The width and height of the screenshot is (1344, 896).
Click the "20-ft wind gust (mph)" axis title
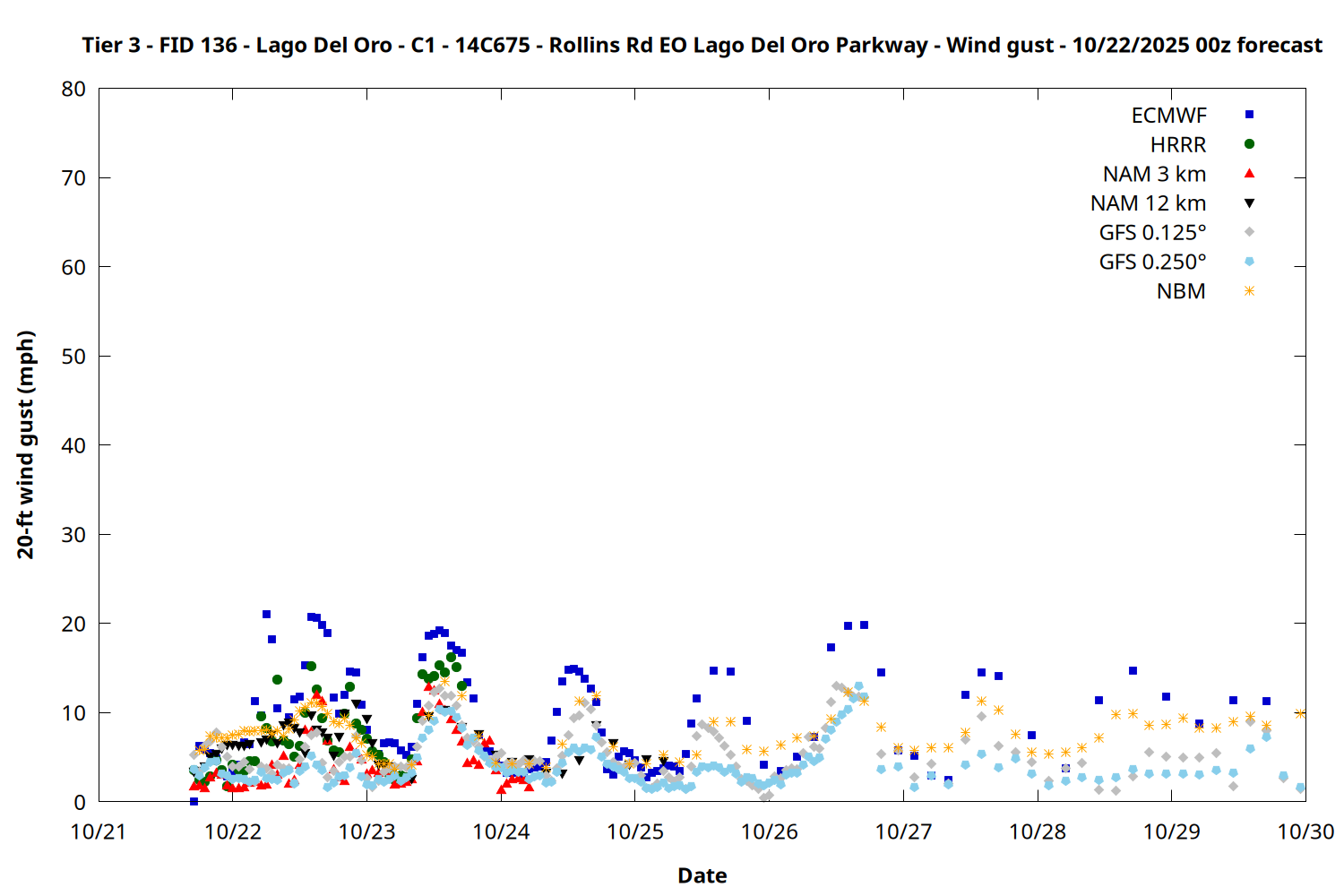click(26, 444)
